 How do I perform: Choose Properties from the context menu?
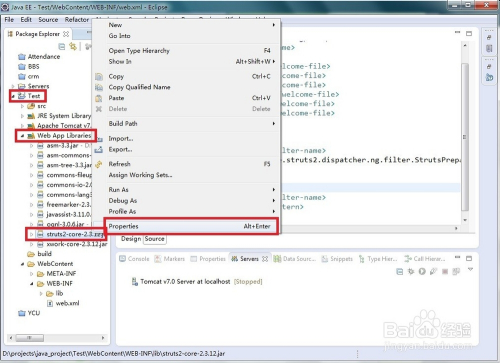(x=192, y=226)
